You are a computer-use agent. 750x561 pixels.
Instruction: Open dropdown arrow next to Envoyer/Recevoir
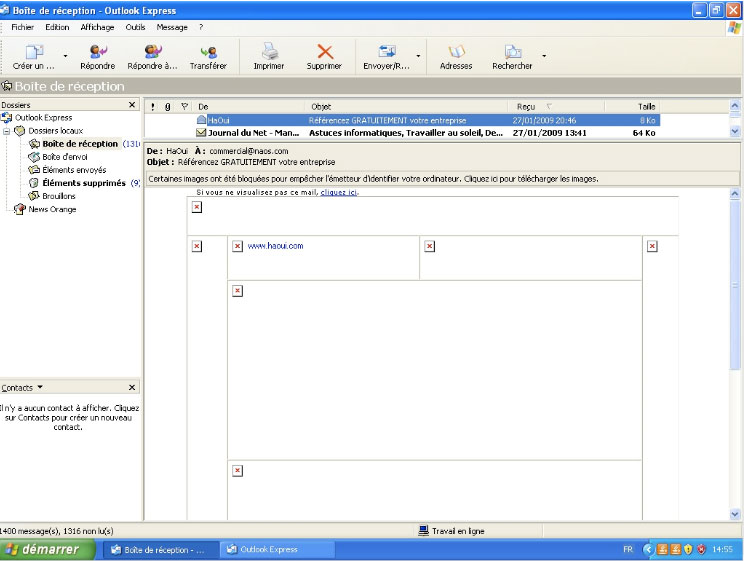(418, 57)
